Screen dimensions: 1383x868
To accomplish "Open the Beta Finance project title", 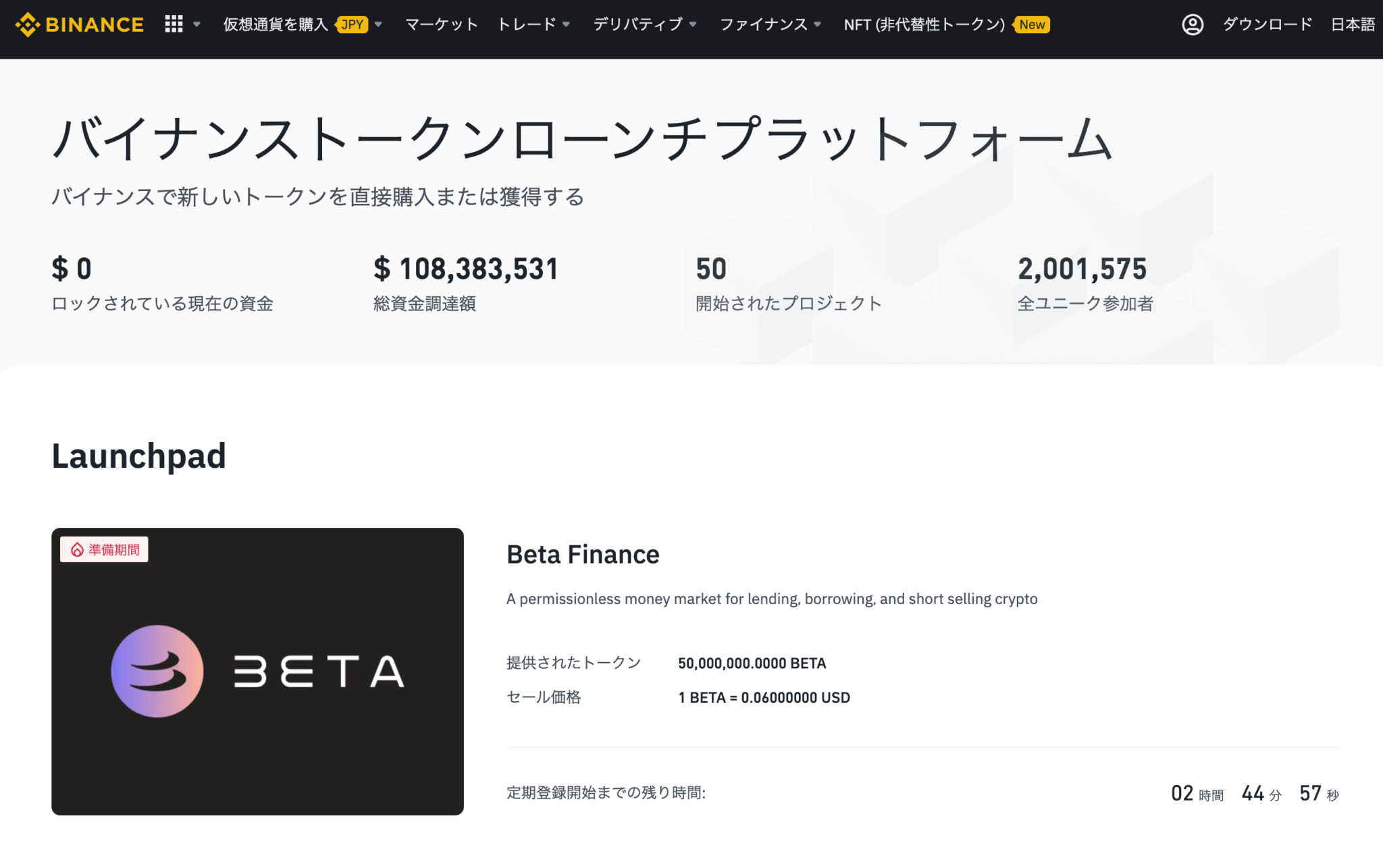I will click(x=583, y=554).
